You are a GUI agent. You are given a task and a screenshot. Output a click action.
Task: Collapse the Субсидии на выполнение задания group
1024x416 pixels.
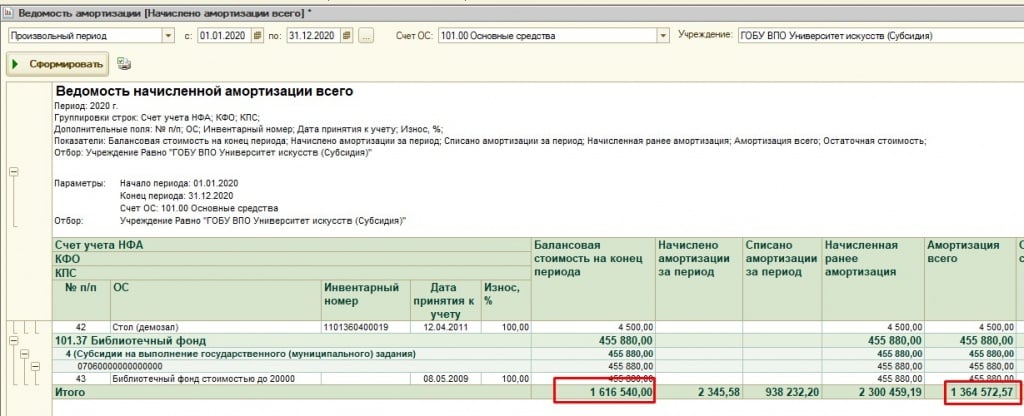(x=24, y=353)
